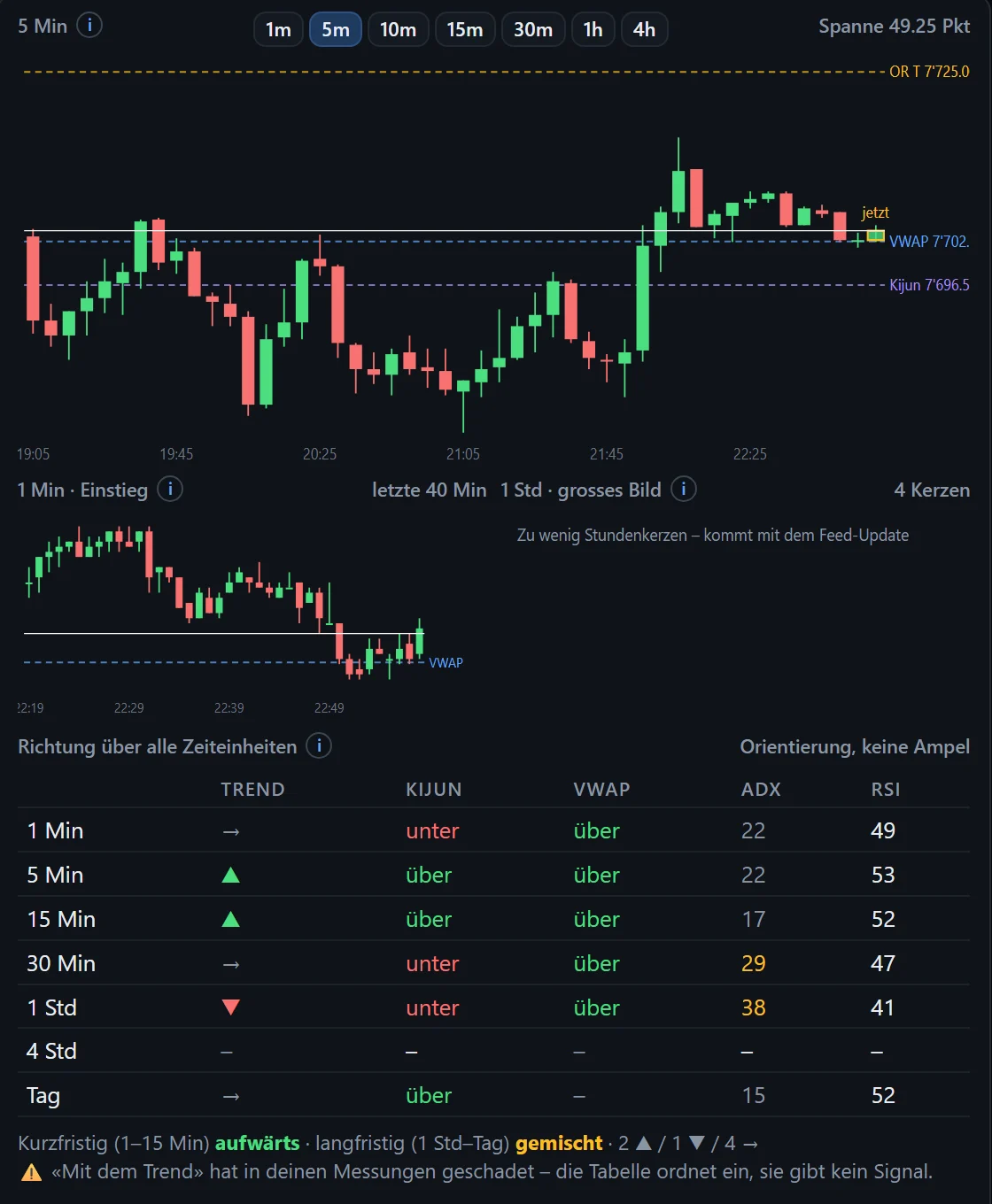Click the red down-trend triangle in the 1 Std row
The width and height of the screenshot is (992, 1204).
(x=230, y=1007)
